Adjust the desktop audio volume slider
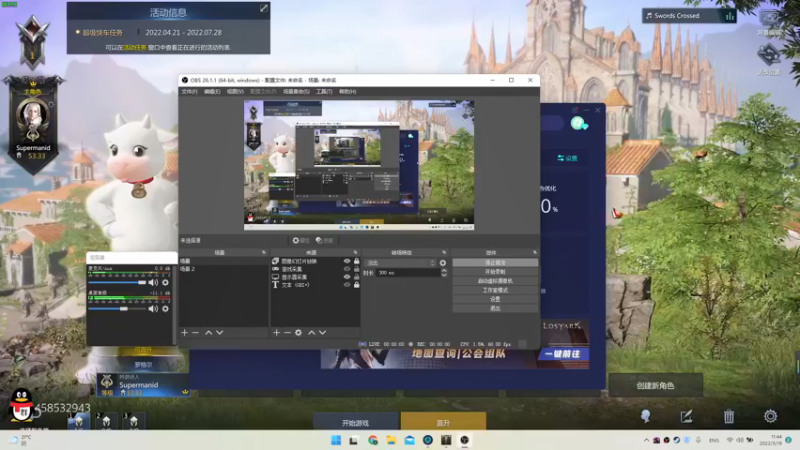This screenshot has height=450, width=800. pyautogui.click(x=118, y=309)
